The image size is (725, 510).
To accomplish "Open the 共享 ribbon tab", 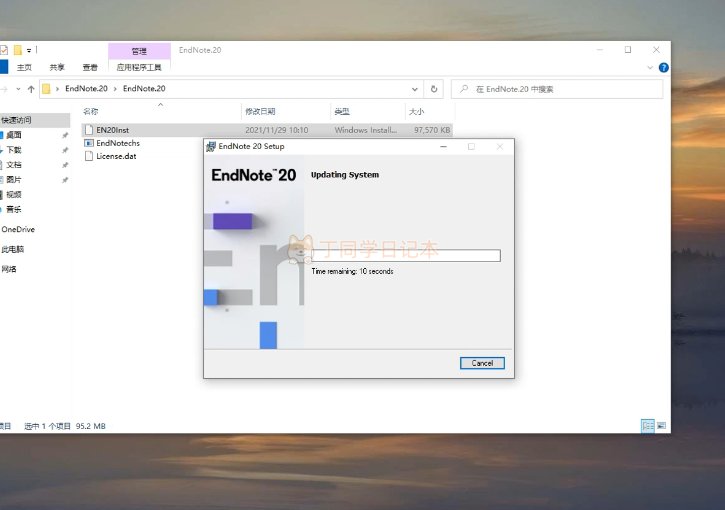I will pyautogui.click(x=57, y=67).
